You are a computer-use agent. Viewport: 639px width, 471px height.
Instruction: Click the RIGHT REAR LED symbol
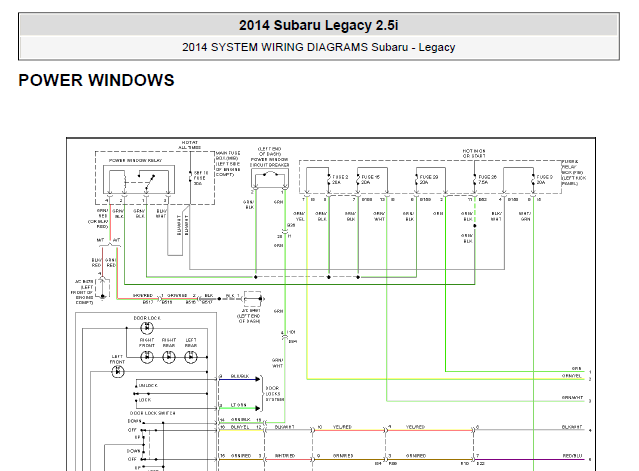pyautogui.click(x=169, y=357)
